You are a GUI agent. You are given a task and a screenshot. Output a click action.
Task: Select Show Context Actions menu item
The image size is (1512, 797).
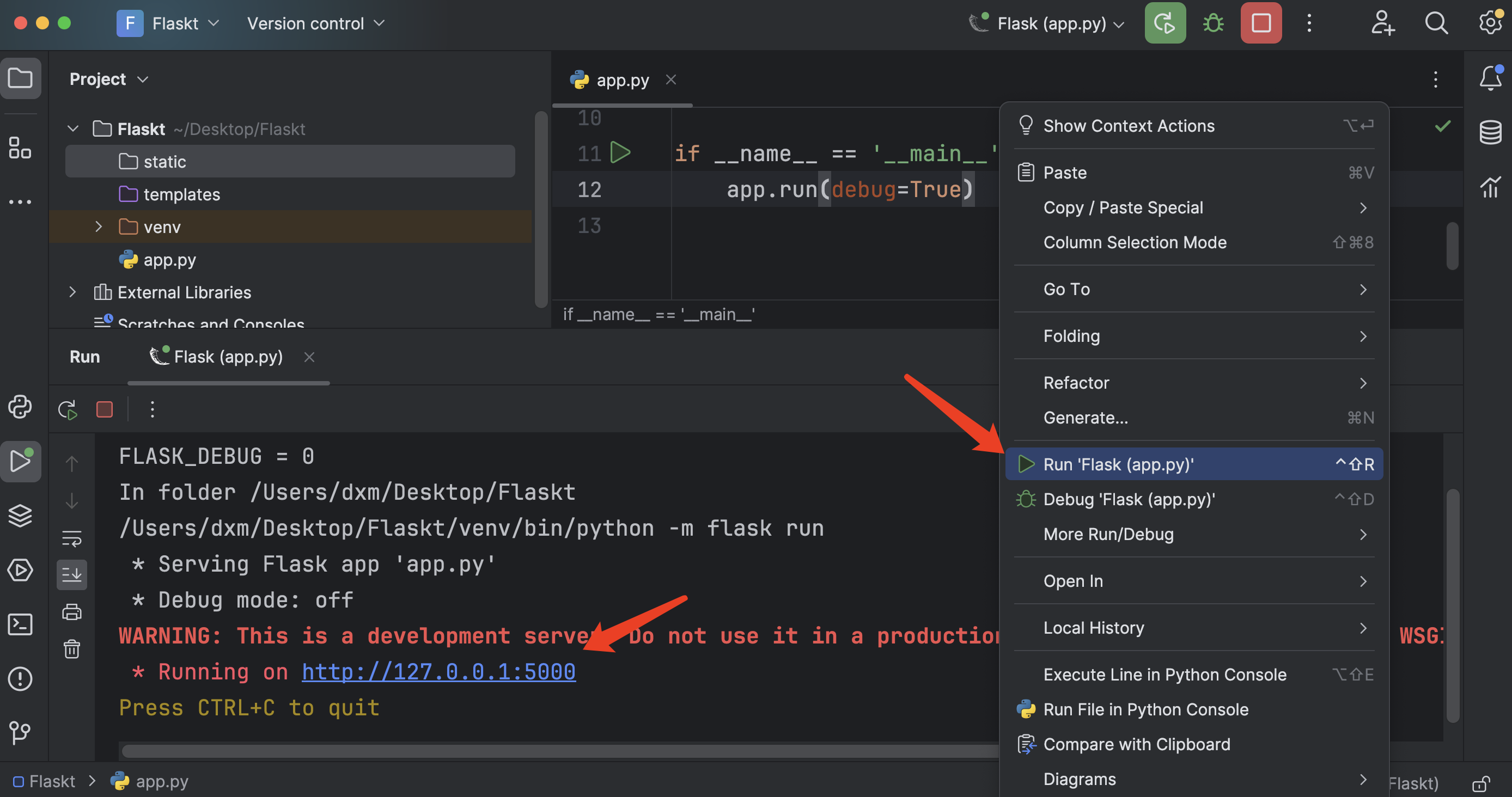1194,126
